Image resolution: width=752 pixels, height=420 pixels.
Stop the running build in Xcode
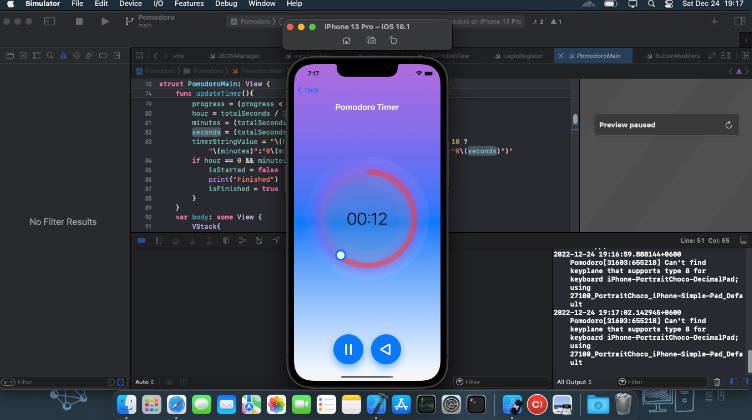pyautogui.click(x=77, y=21)
